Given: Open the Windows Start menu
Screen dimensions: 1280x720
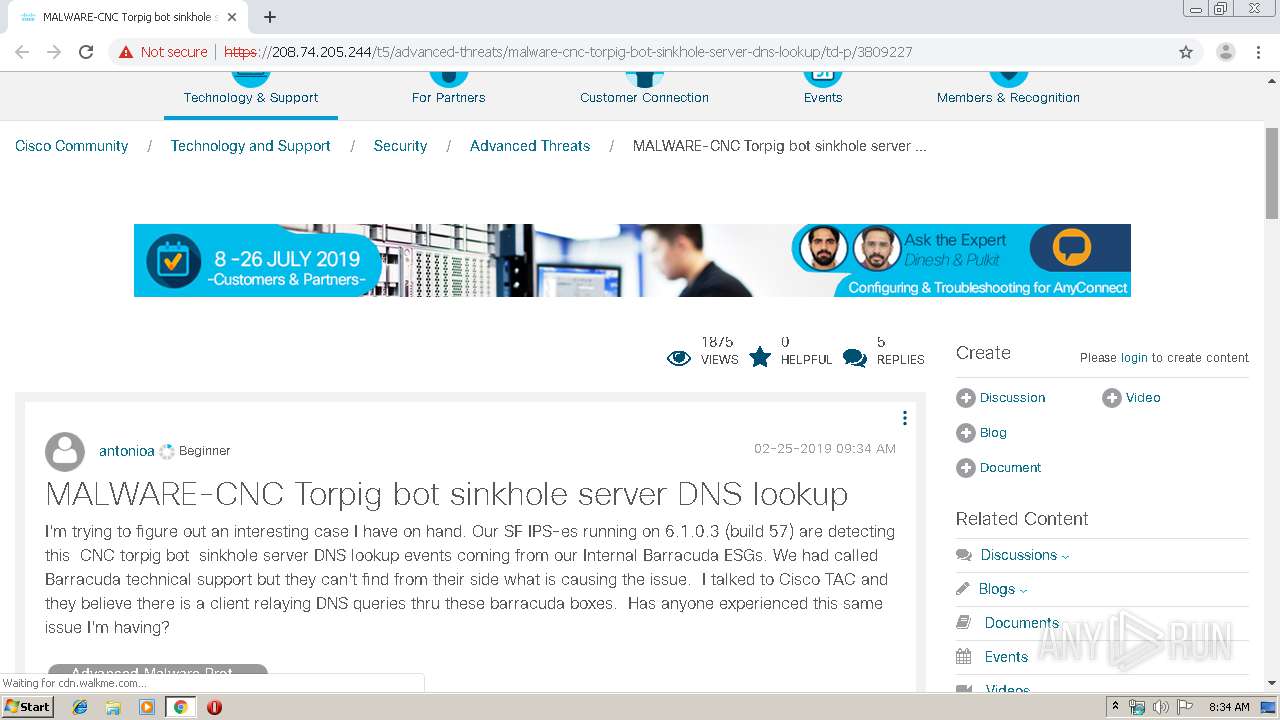Looking at the screenshot, I should 27,707.
